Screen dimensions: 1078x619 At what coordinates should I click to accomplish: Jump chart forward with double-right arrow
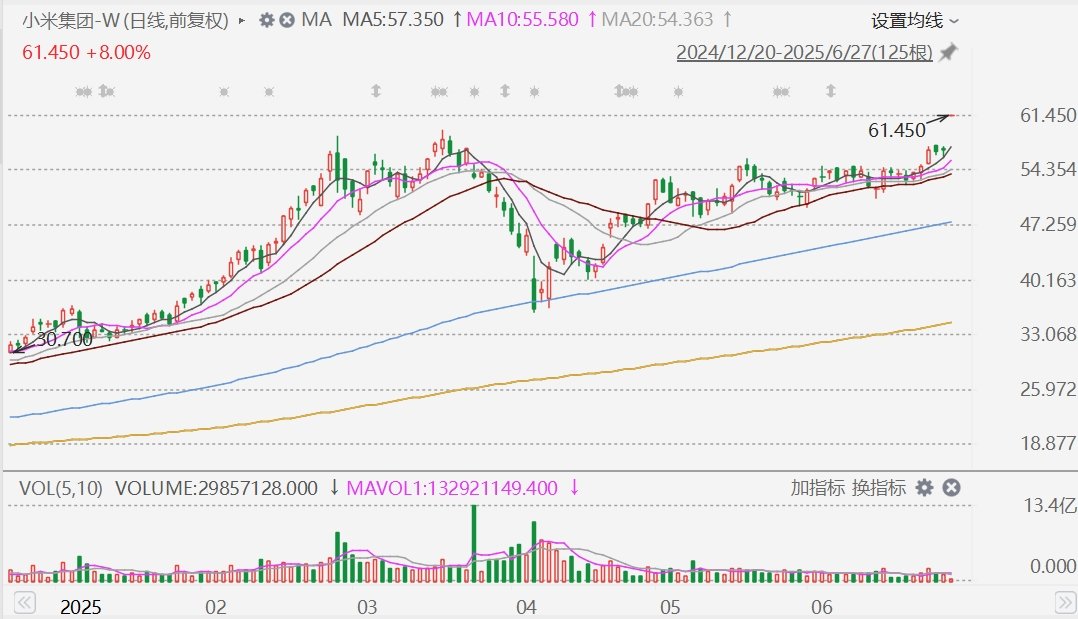pyautogui.click(x=1065, y=603)
